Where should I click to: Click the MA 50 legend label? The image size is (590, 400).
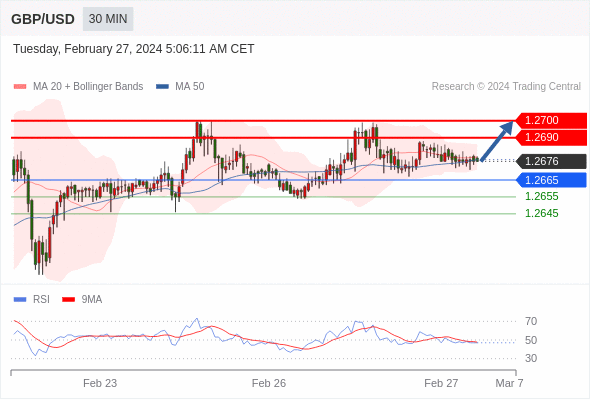190,87
